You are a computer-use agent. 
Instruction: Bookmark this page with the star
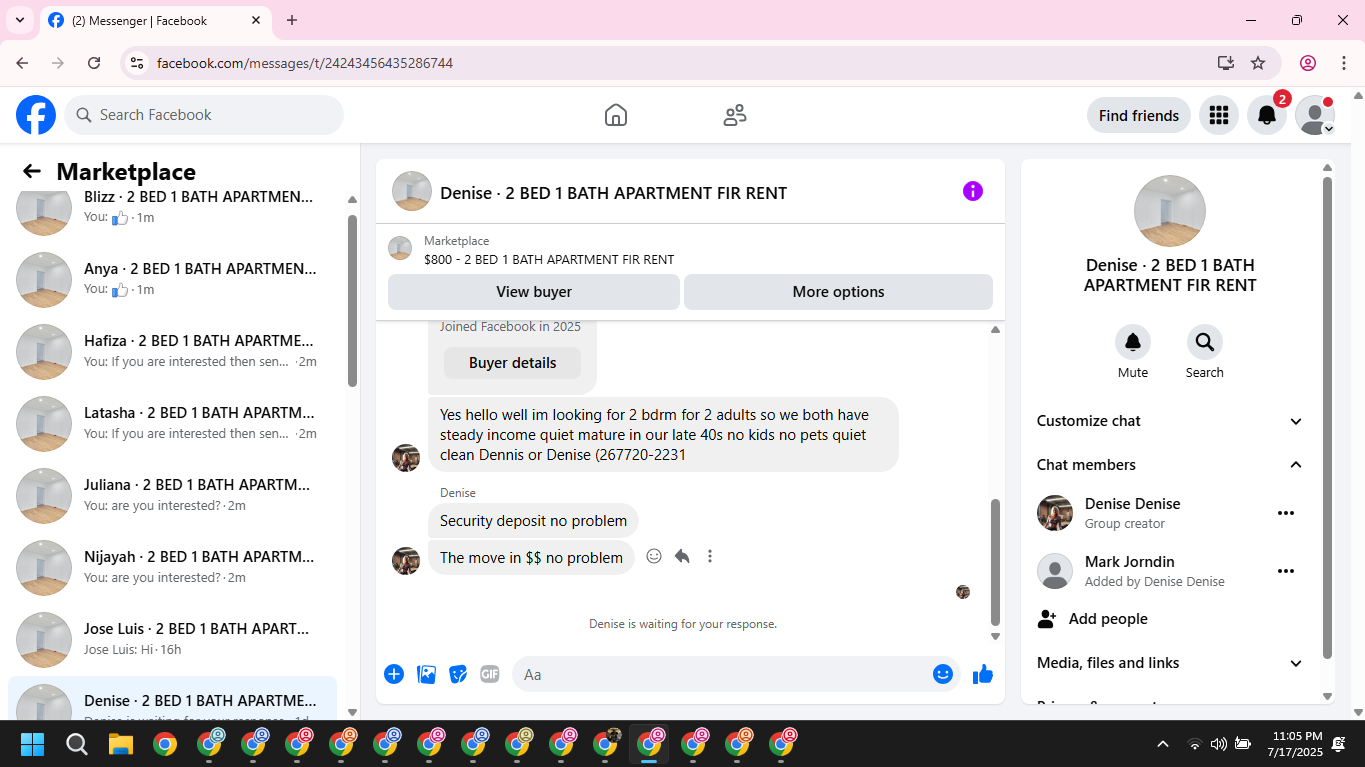1258,63
